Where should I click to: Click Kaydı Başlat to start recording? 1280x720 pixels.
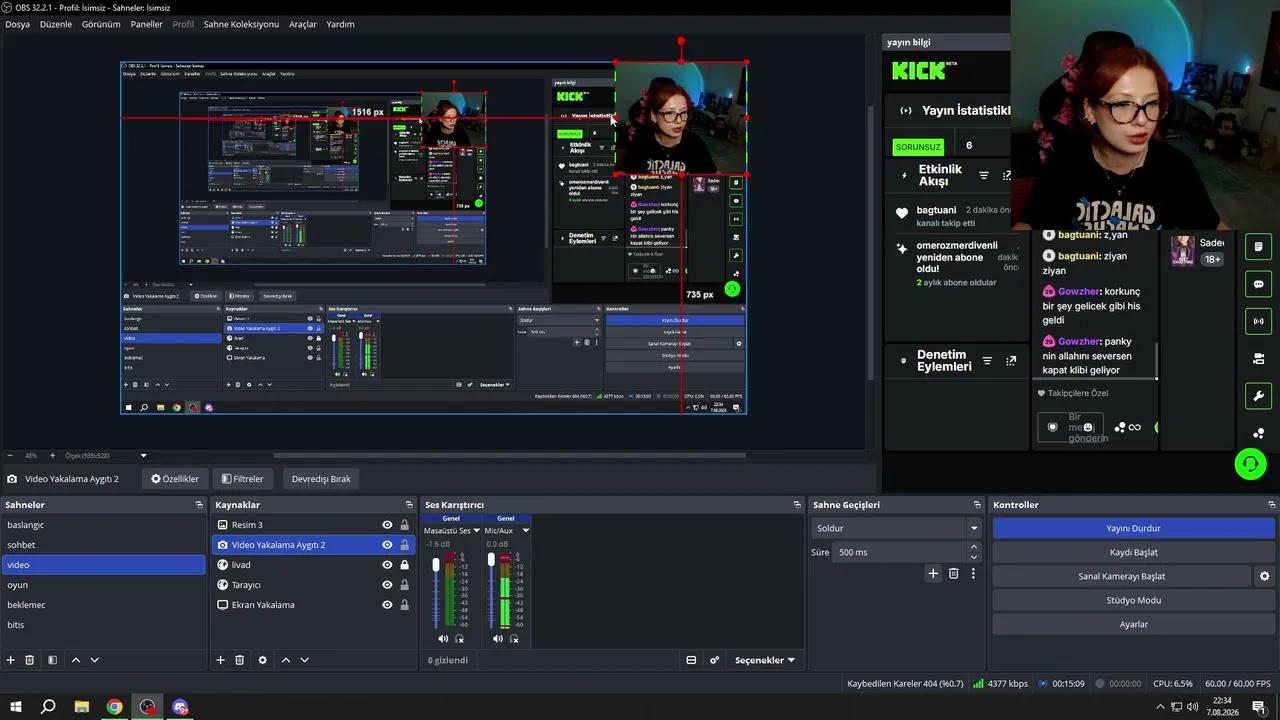point(1133,552)
